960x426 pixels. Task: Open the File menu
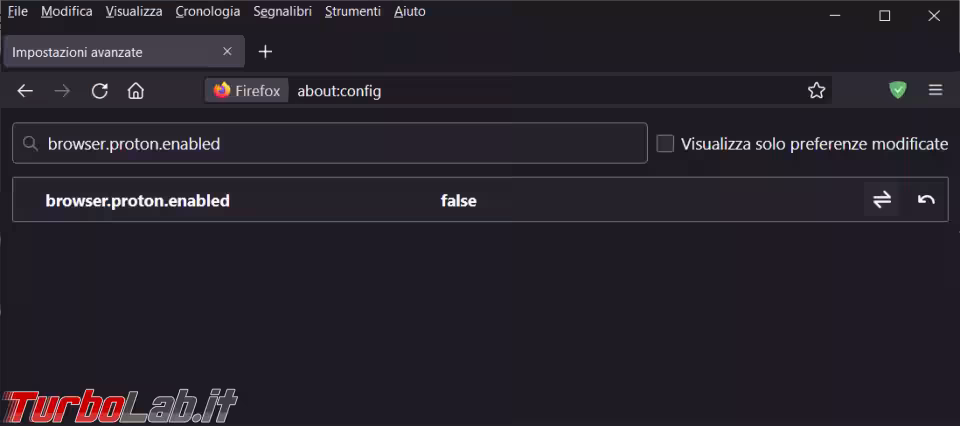tap(18, 12)
